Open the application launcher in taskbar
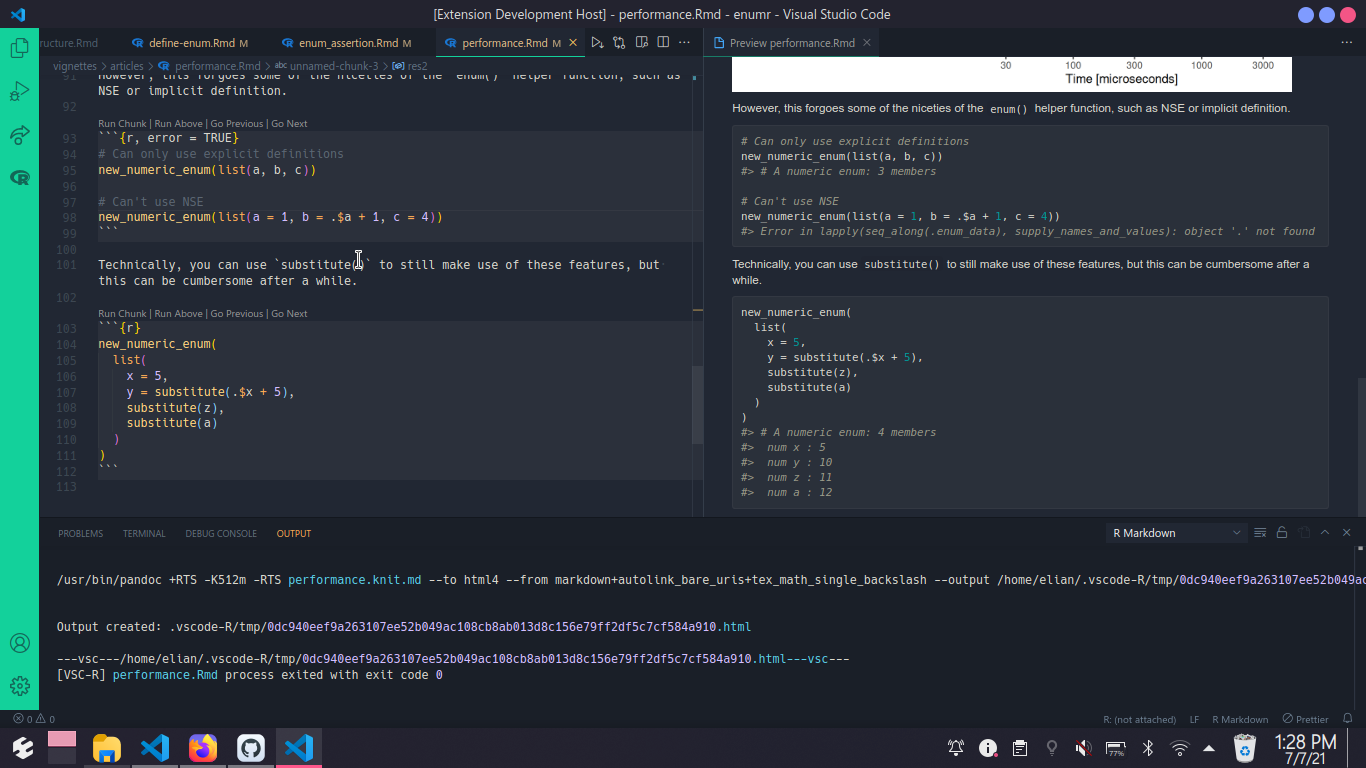The width and height of the screenshot is (1366, 768). pyautogui.click(x=23, y=748)
